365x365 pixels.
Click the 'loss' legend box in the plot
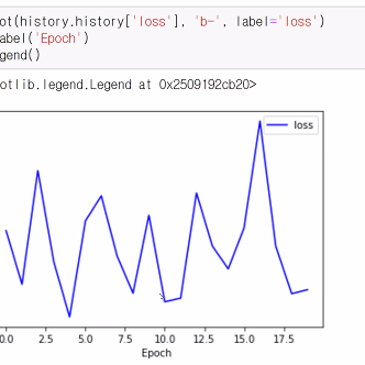(291, 125)
